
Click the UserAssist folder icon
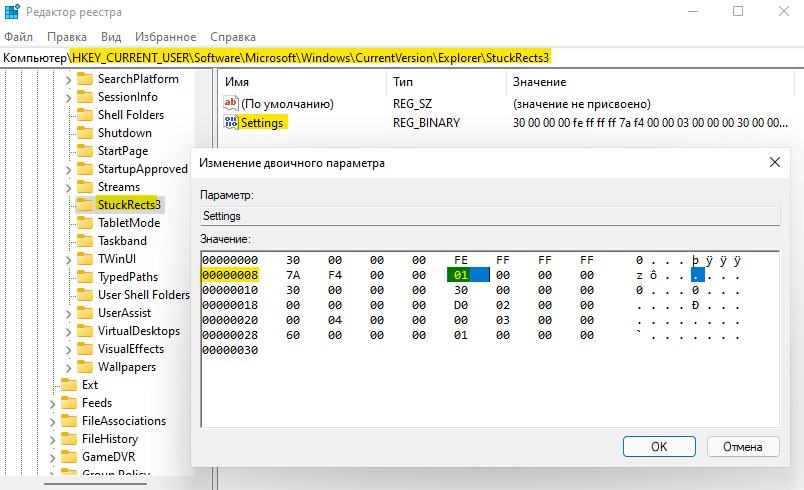point(85,313)
